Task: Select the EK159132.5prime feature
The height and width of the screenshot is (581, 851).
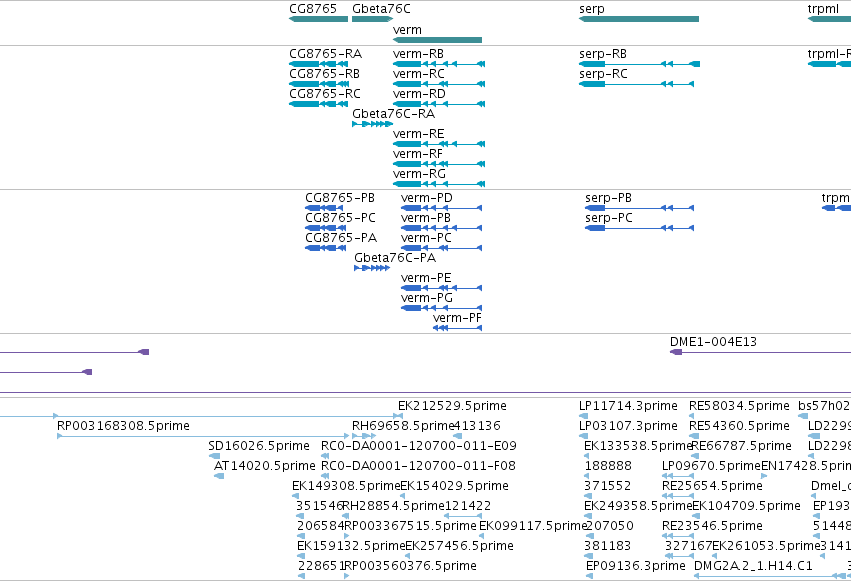Action: coord(301,556)
